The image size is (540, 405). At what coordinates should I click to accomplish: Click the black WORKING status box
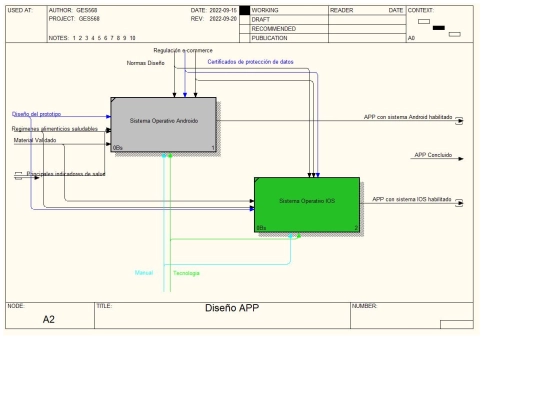(245, 11)
